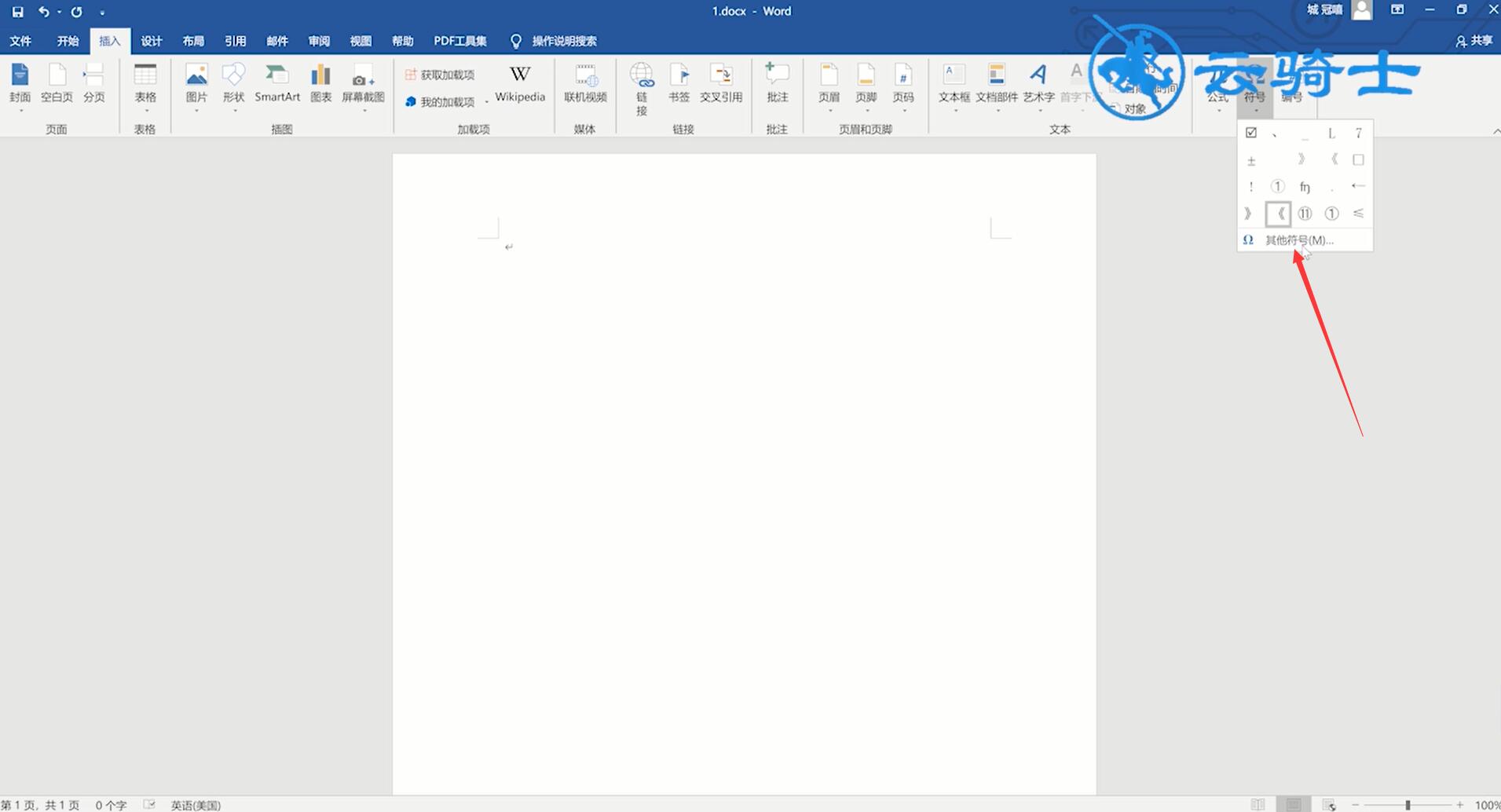
Task: Customize Quick Access Toolbar dropdown arrow
Action: (x=102, y=13)
